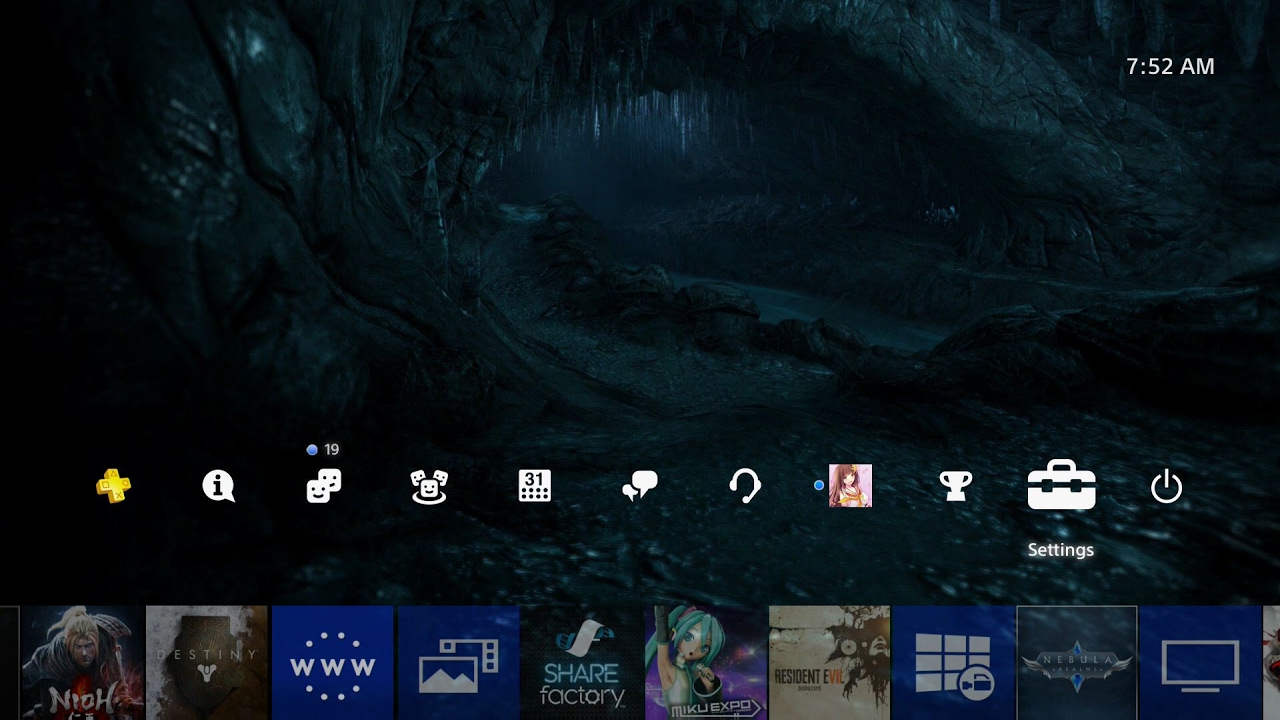
Task: Launch Nioh from the content row
Action: (79, 660)
